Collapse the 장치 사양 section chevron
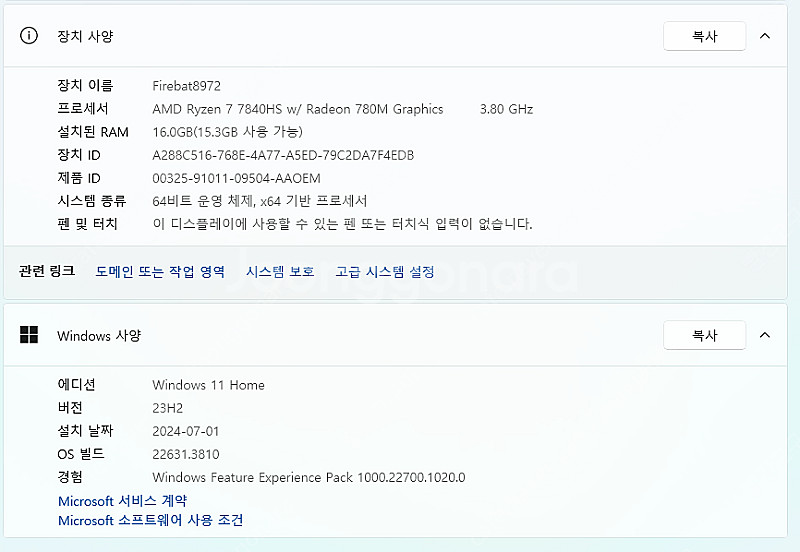The width and height of the screenshot is (800, 552). [765, 36]
